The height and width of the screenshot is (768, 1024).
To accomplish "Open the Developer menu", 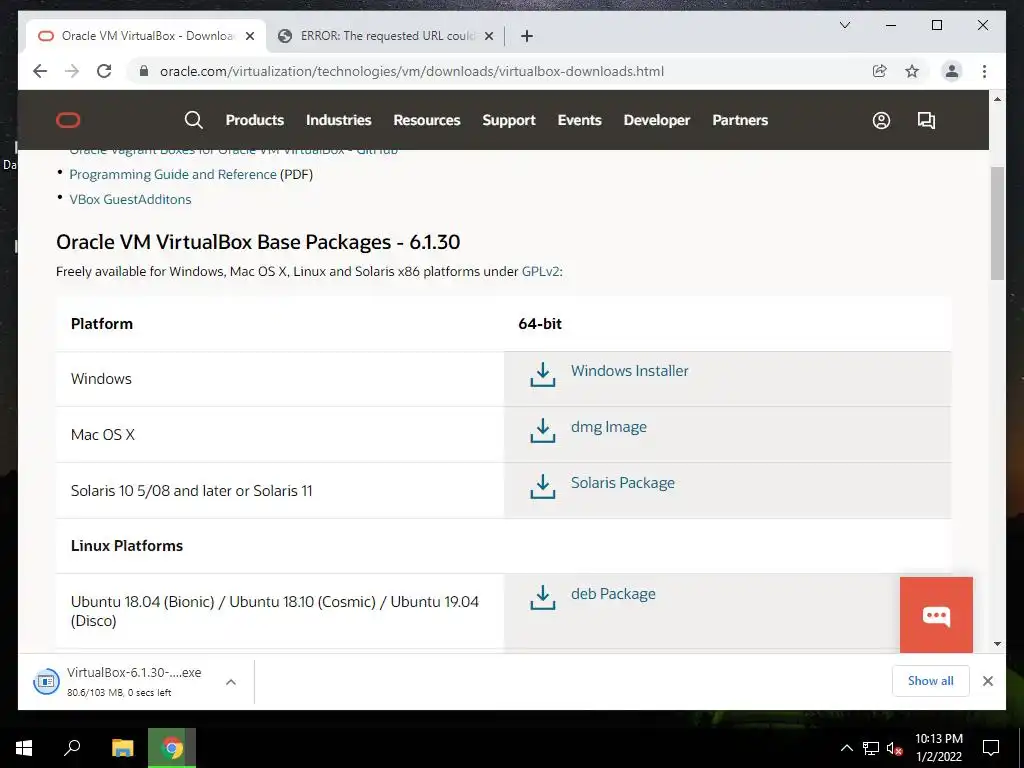I will (656, 120).
